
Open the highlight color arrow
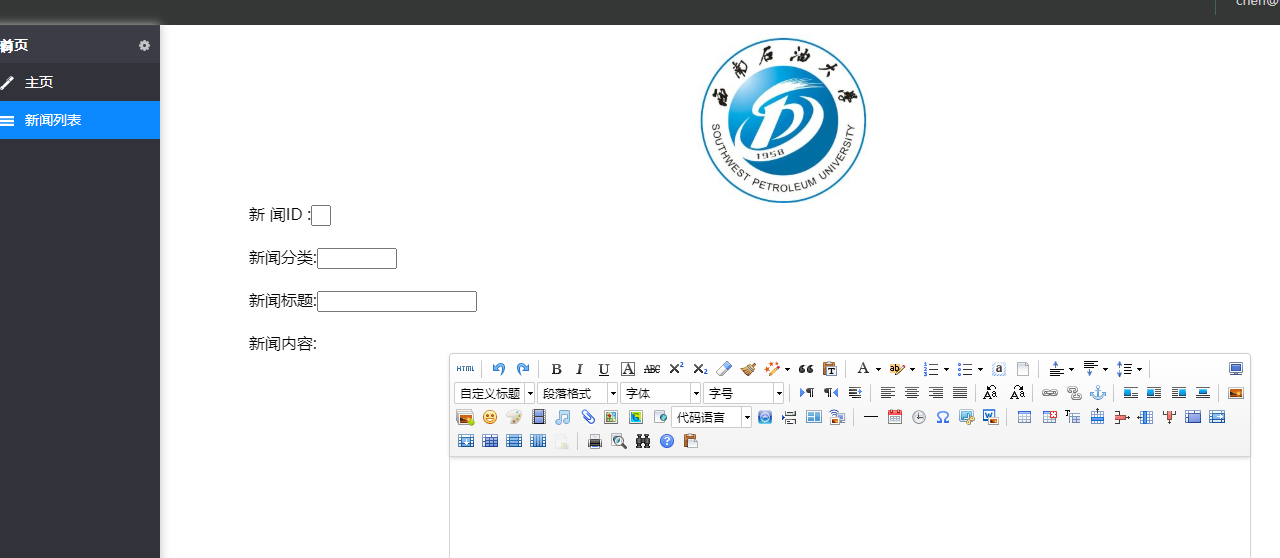(x=912, y=369)
